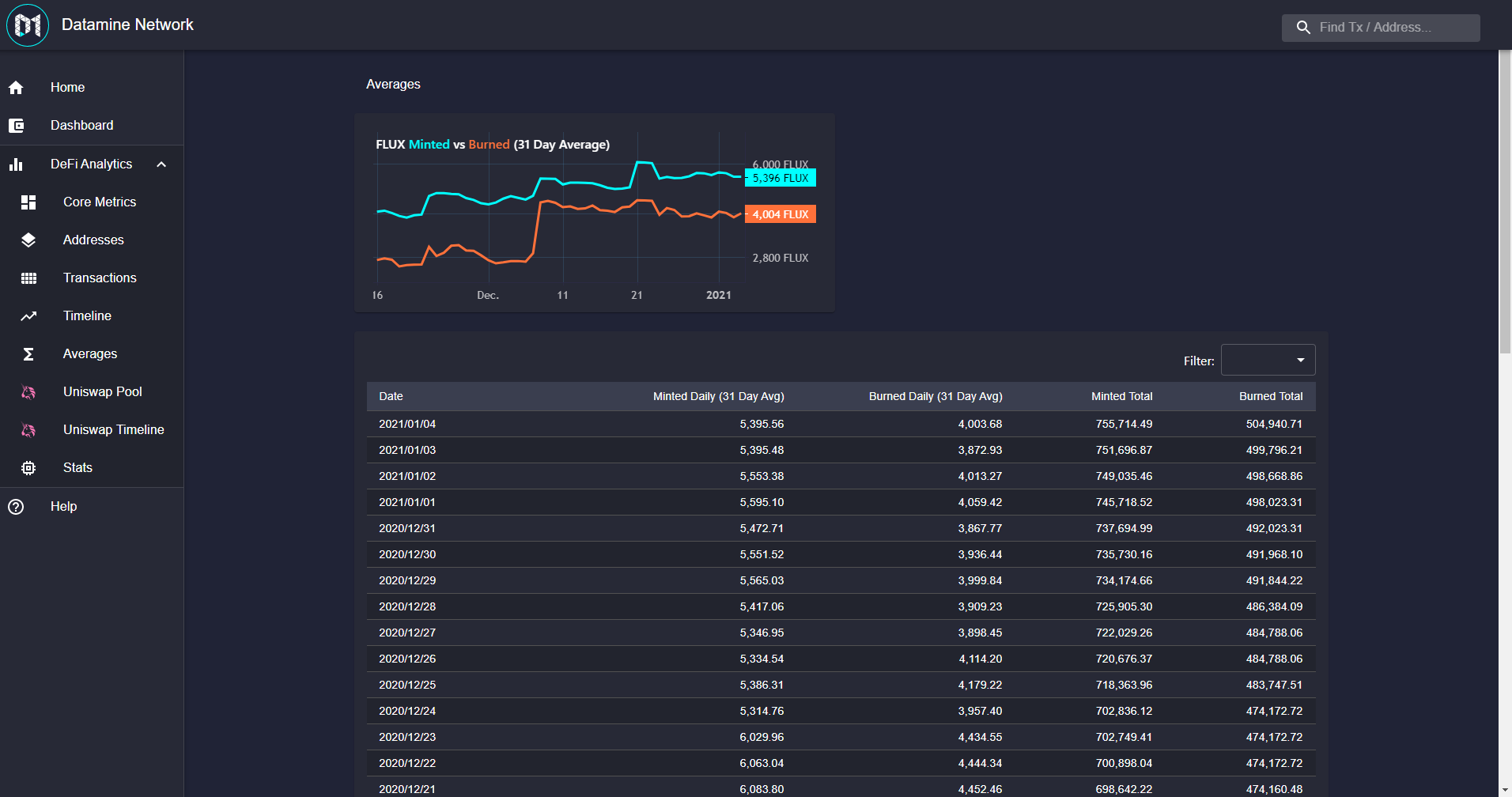Click the 4,004 FLUX burned chart label
Image resolution: width=1512 pixels, height=797 pixels.
point(781,214)
